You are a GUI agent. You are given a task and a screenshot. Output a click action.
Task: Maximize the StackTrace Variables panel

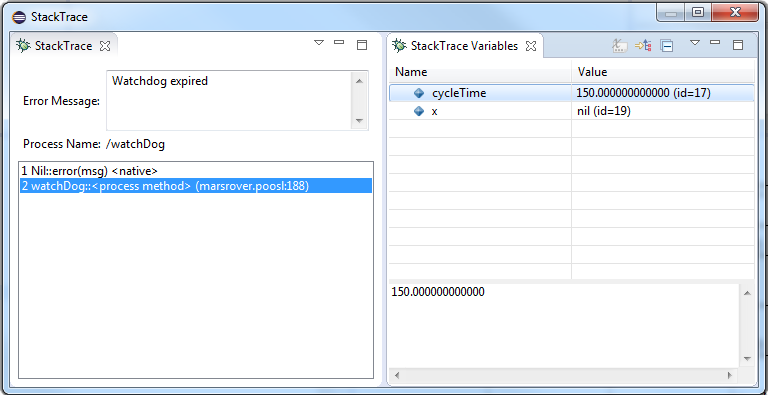(738, 45)
